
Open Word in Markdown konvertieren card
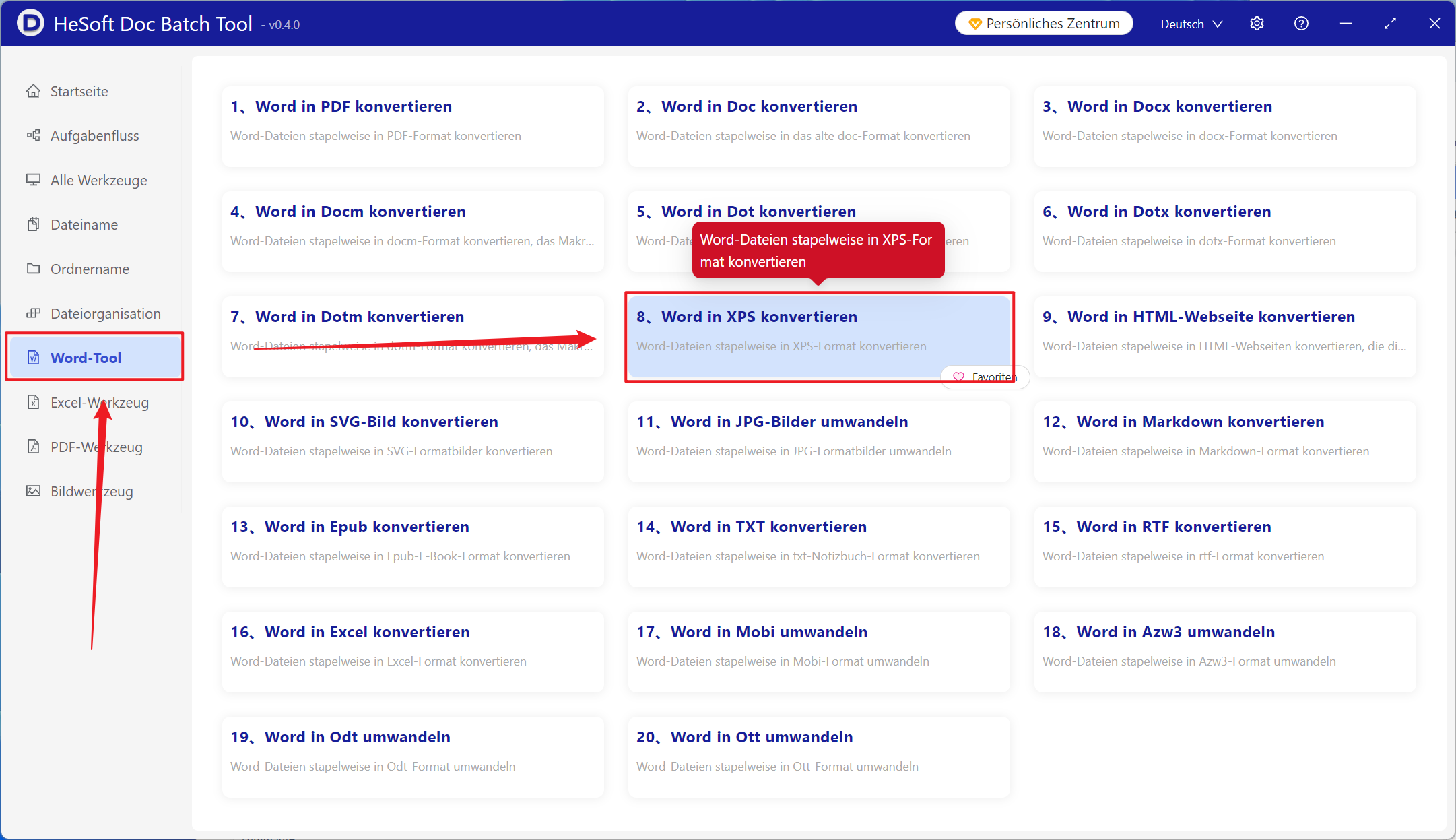(x=1225, y=442)
